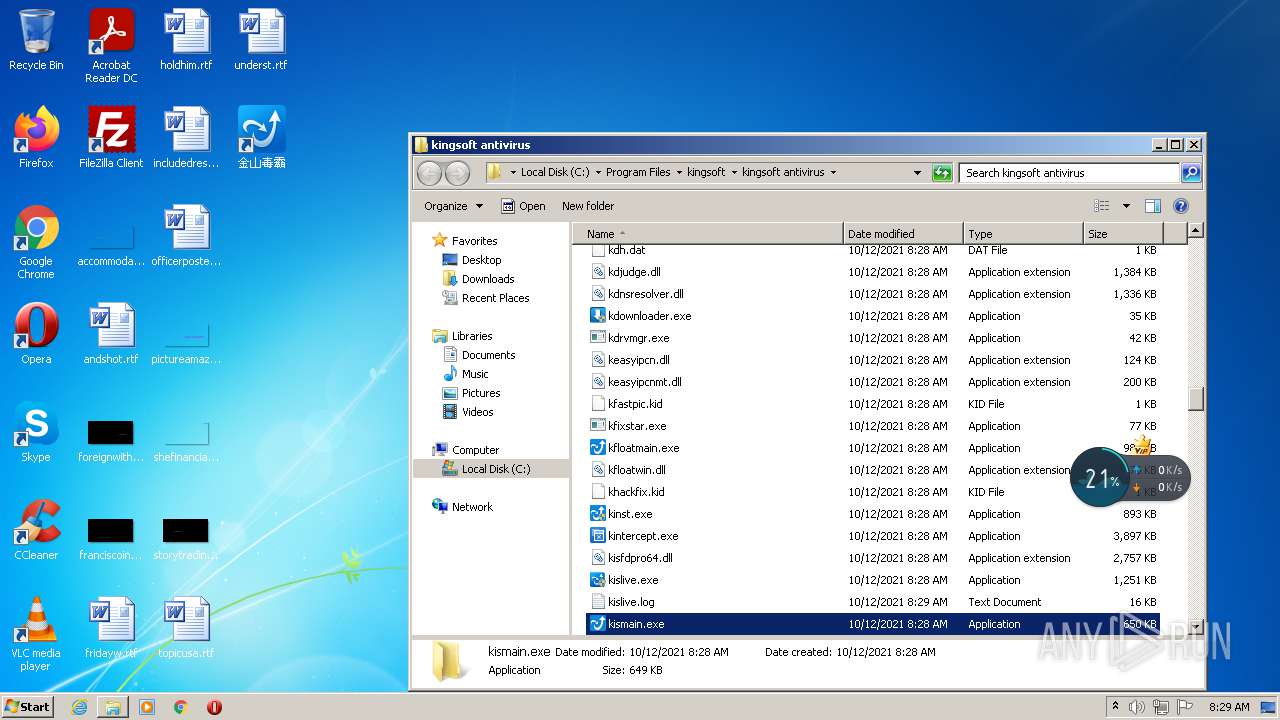Refresh the kingsoft antivirus folder view
Viewport: 1280px width, 720px height.
pyautogui.click(x=942, y=173)
